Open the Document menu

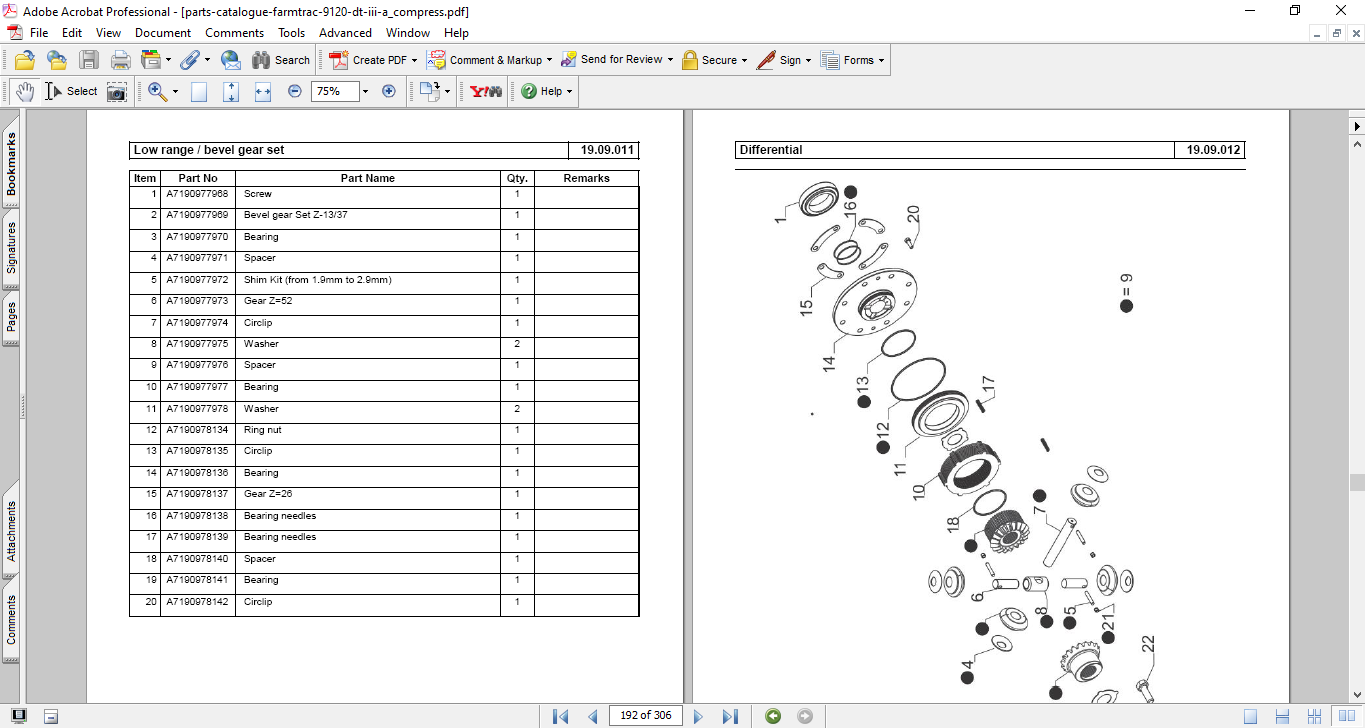click(x=163, y=33)
